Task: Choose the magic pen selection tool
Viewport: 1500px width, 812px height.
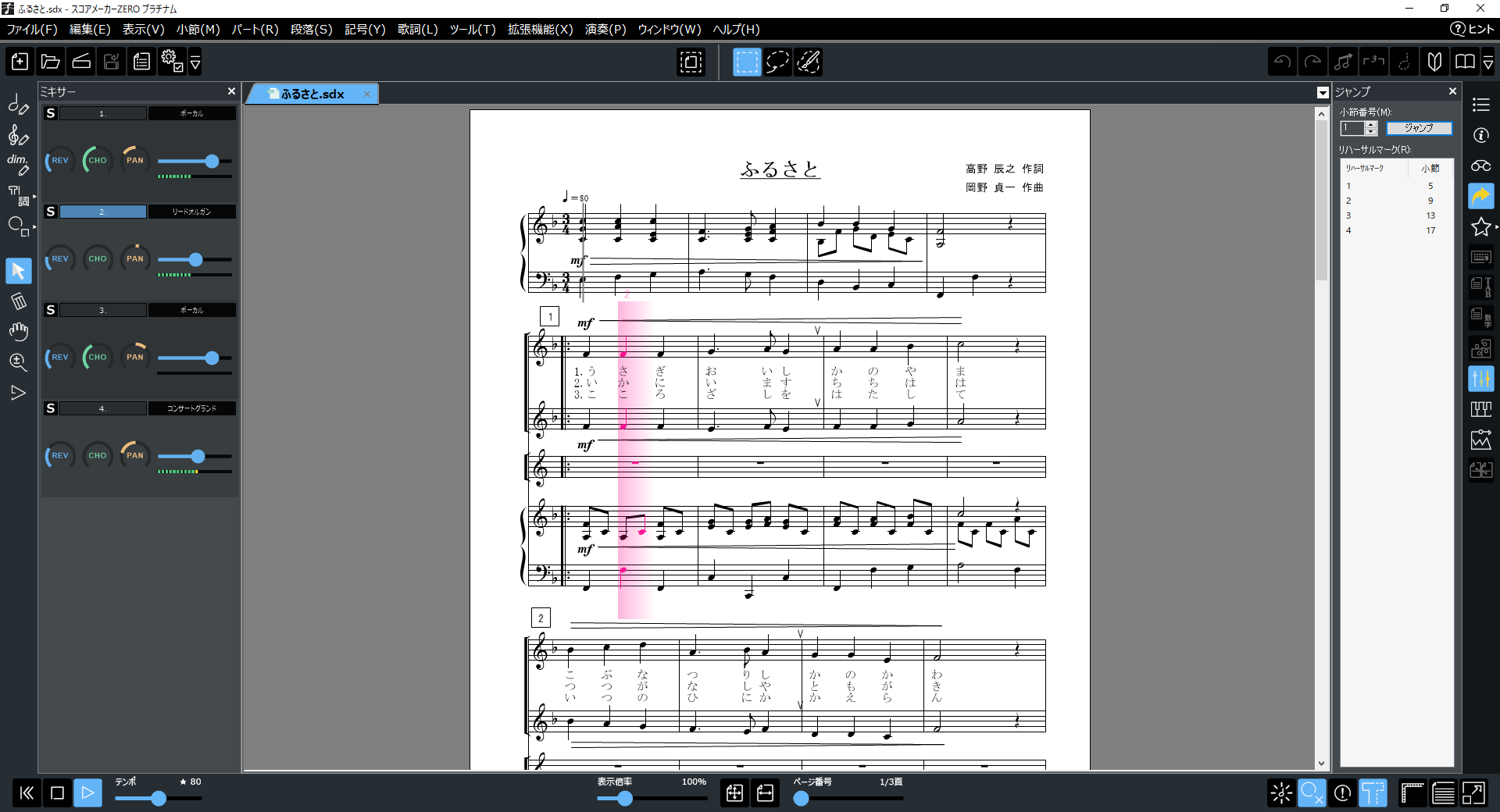Action: (x=808, y=62)
